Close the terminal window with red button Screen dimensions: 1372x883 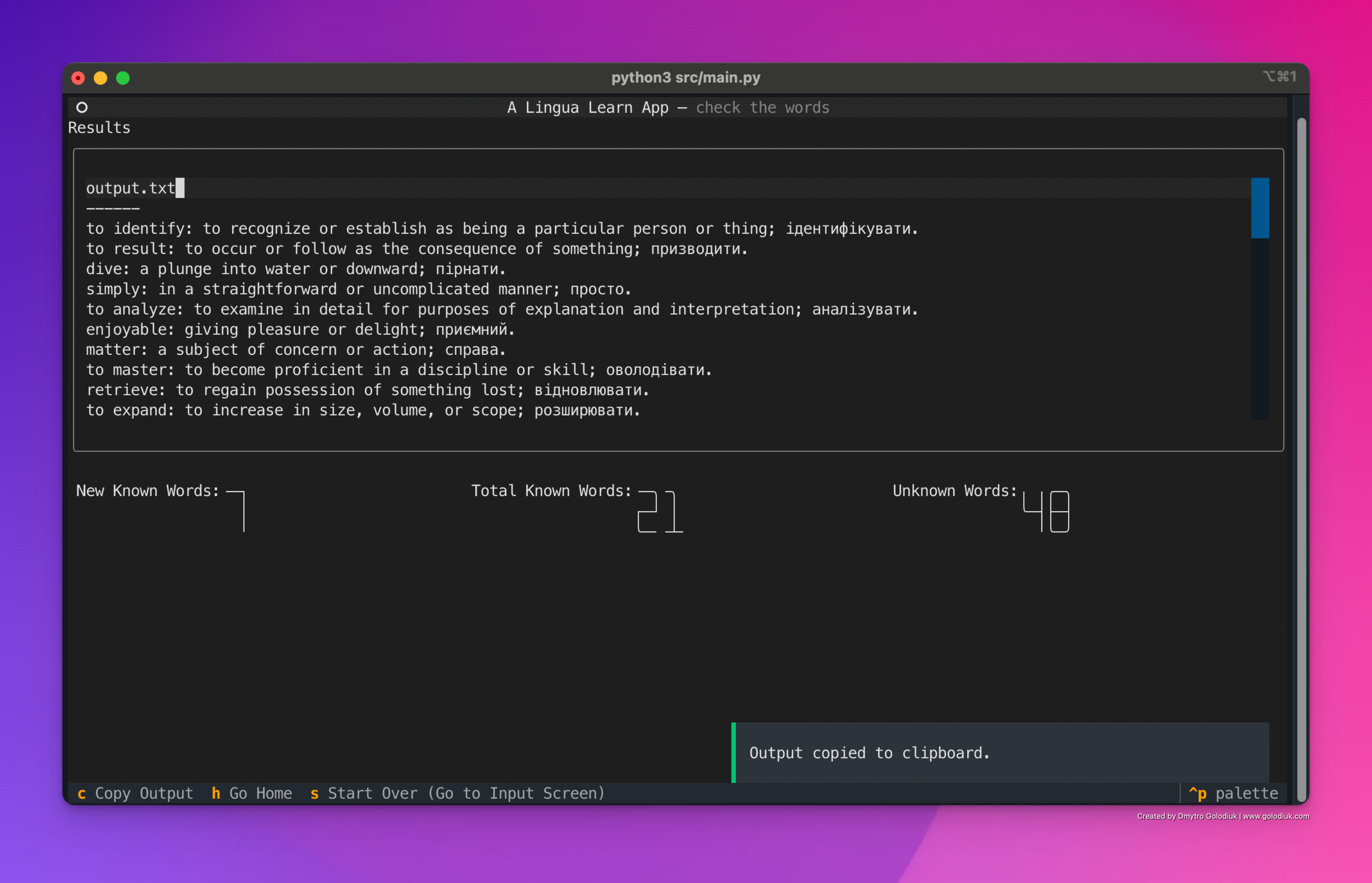coord(79,78)
